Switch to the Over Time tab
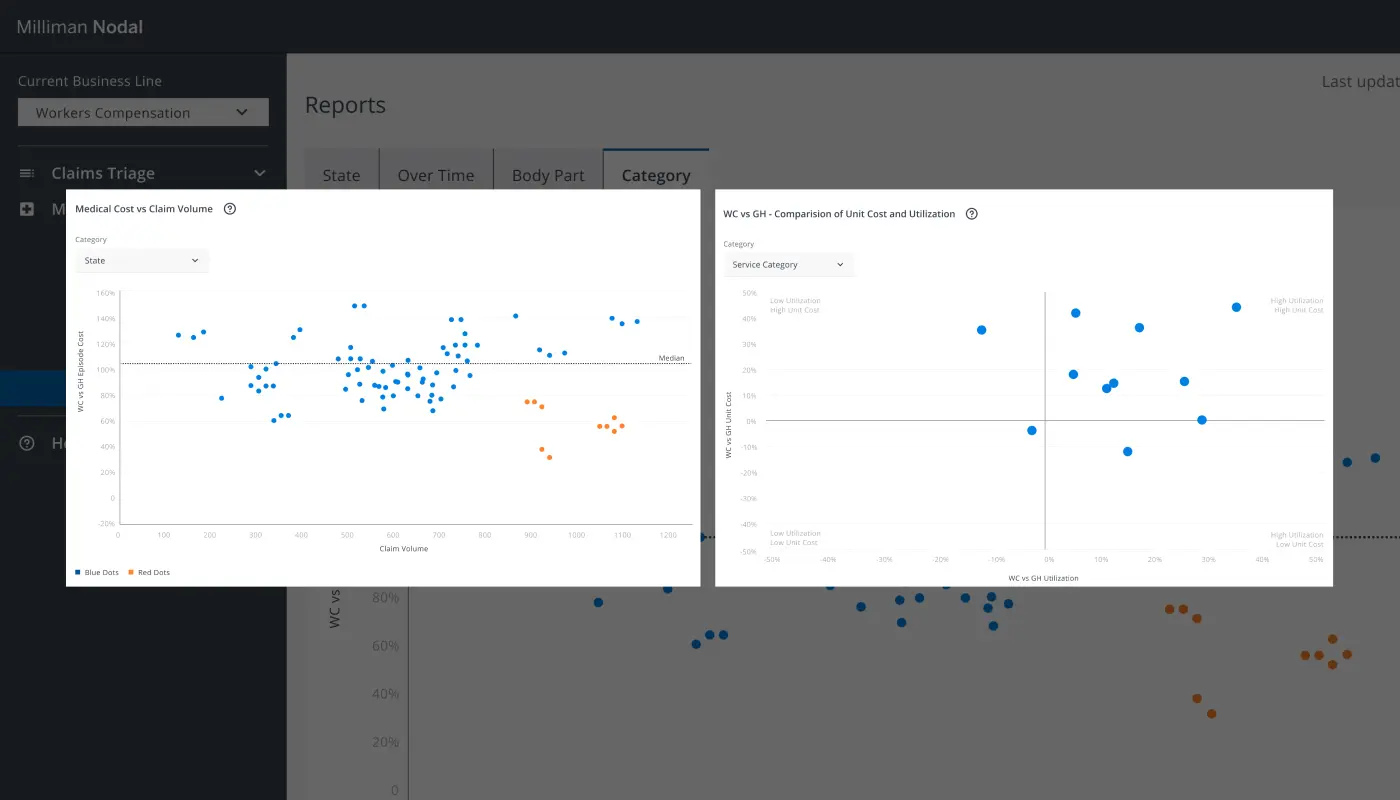The width and height of the screenshot is (1400, 800). (x=436, y=175)
